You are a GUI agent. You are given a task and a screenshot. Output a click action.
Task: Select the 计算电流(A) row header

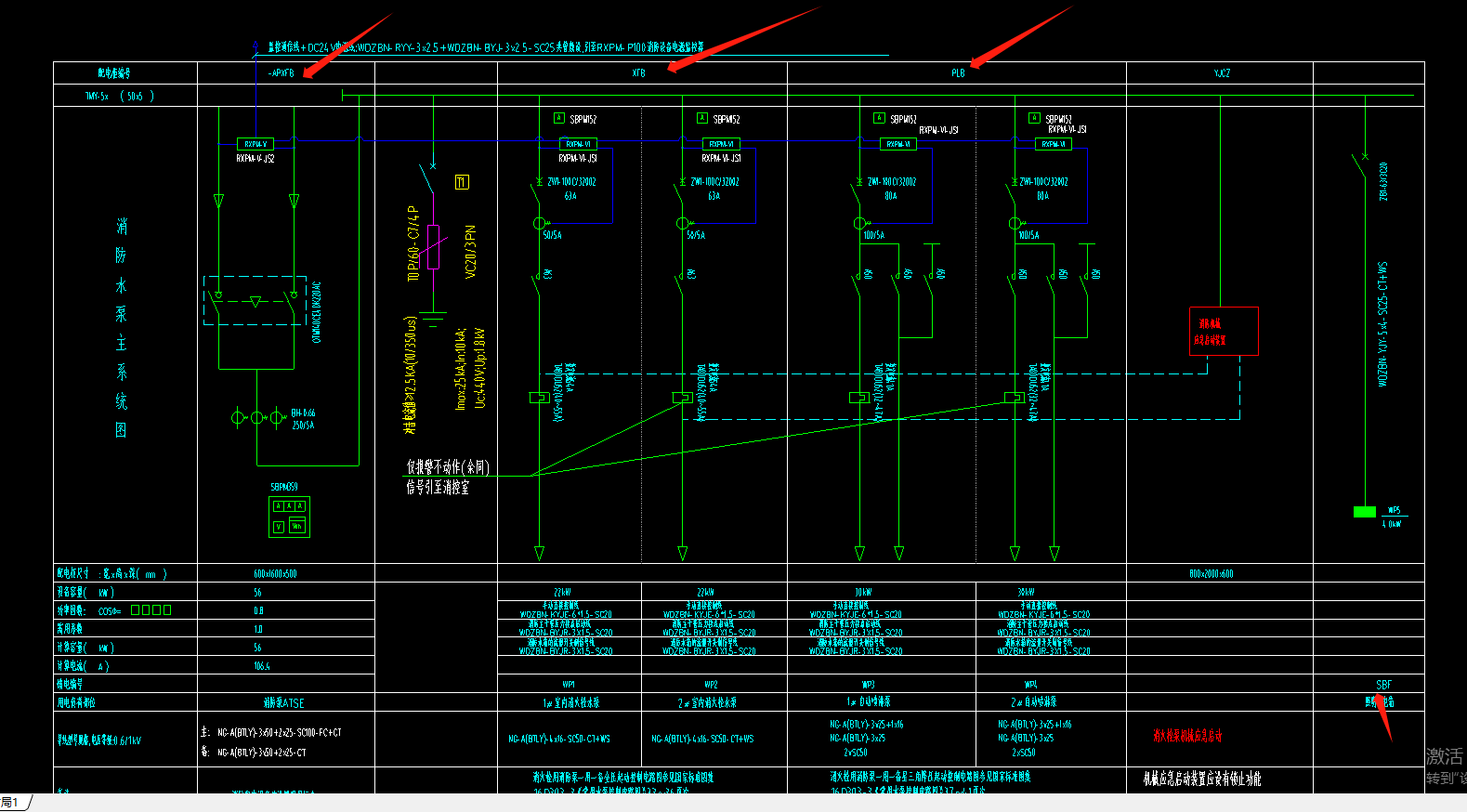[84, 666]
